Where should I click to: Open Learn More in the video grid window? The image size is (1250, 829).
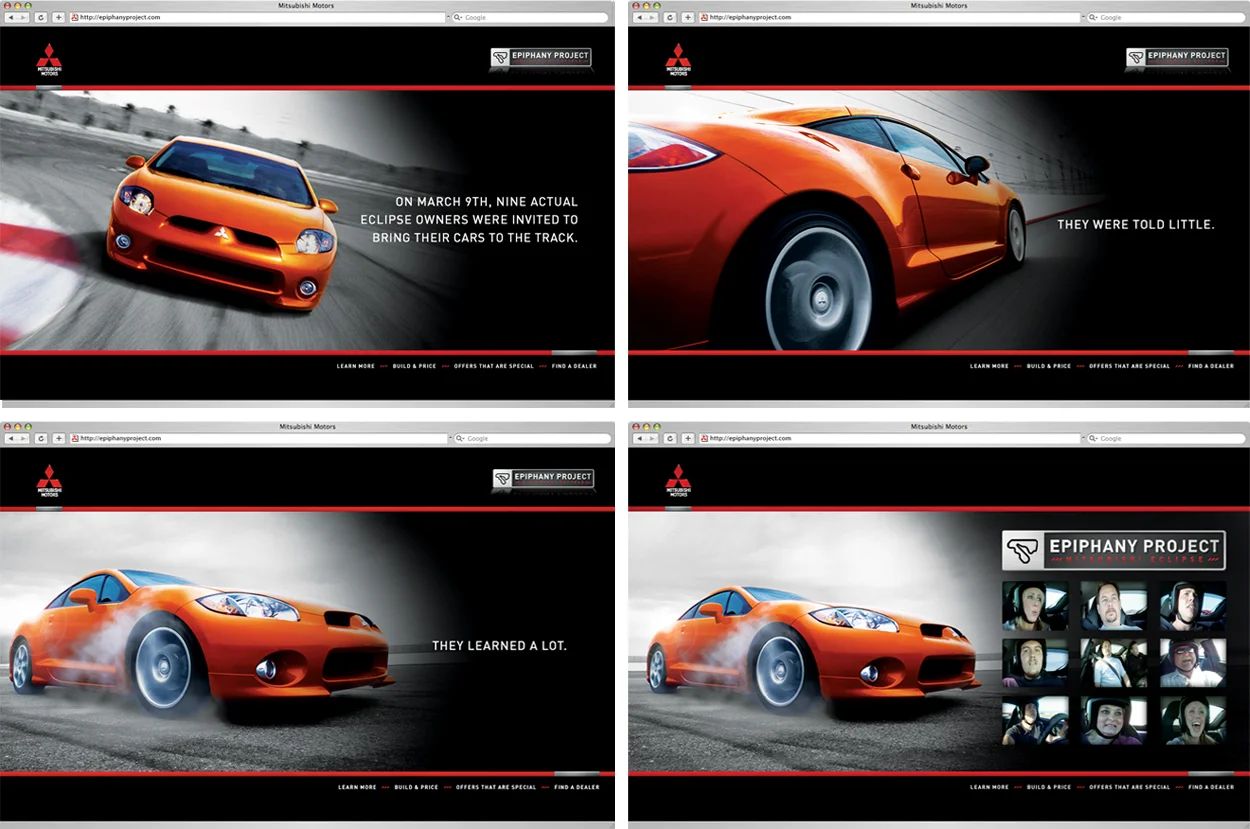click(x=989, y=787)
